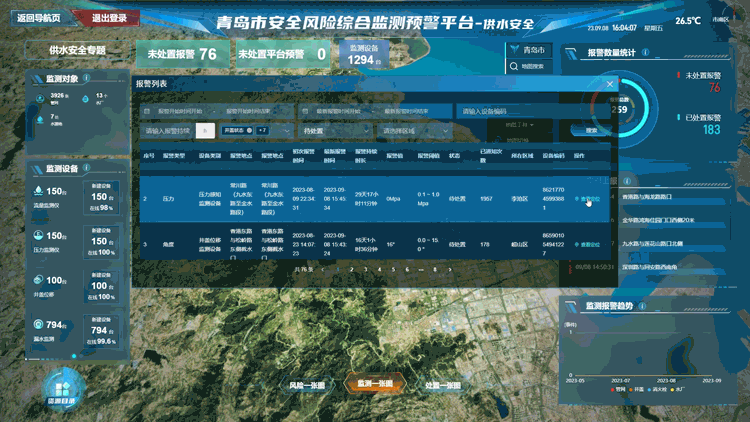Open the 请选择区域 dropdown

414,131
